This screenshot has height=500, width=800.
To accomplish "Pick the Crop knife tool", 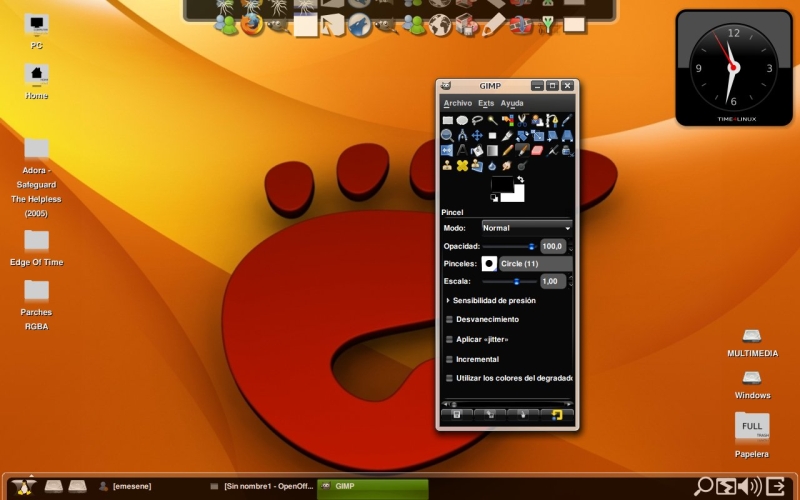I will tap(507, 136).
